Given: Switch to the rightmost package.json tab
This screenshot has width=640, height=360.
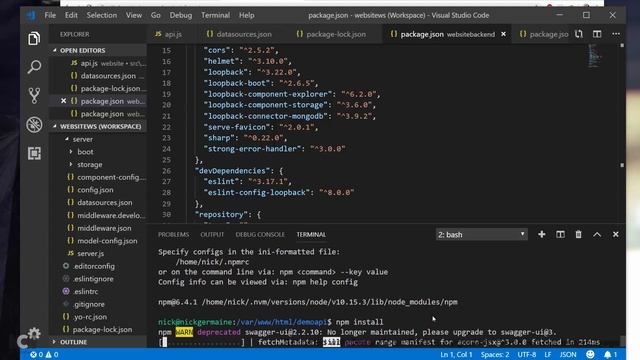Looking at the screenshot, I should (543, 34).
